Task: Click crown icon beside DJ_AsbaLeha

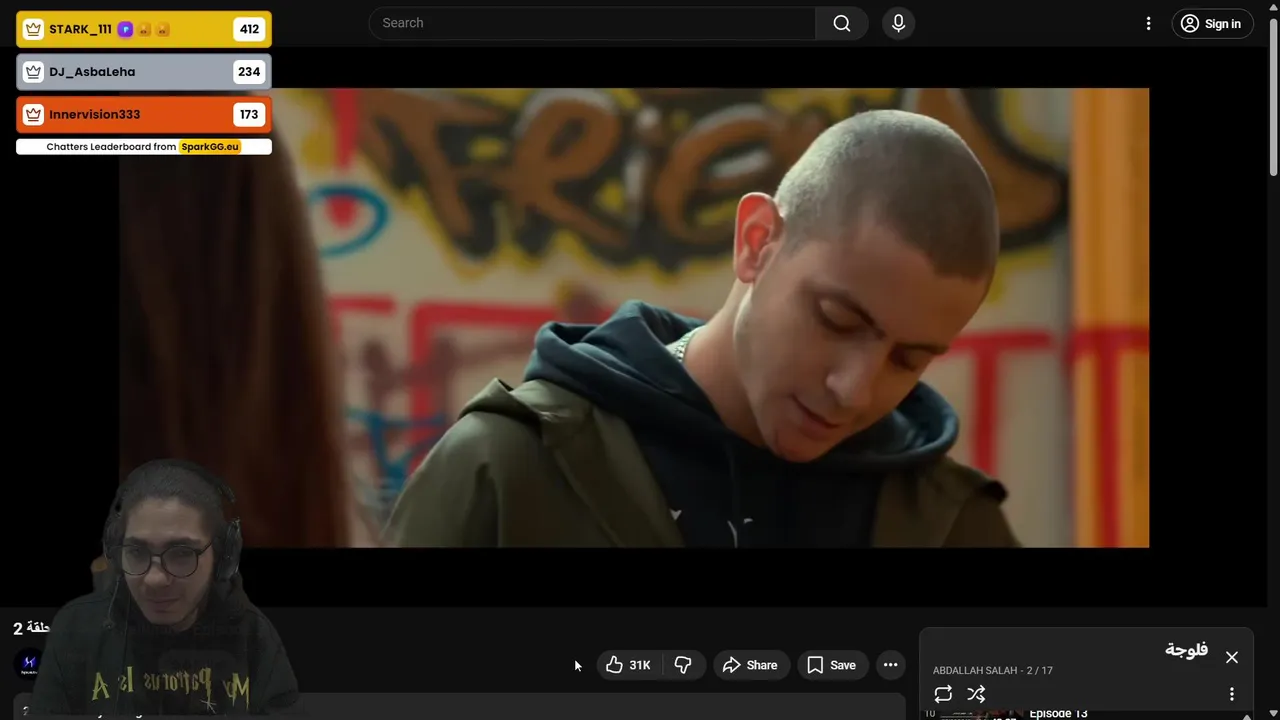Action: click(x=33, y=72)
